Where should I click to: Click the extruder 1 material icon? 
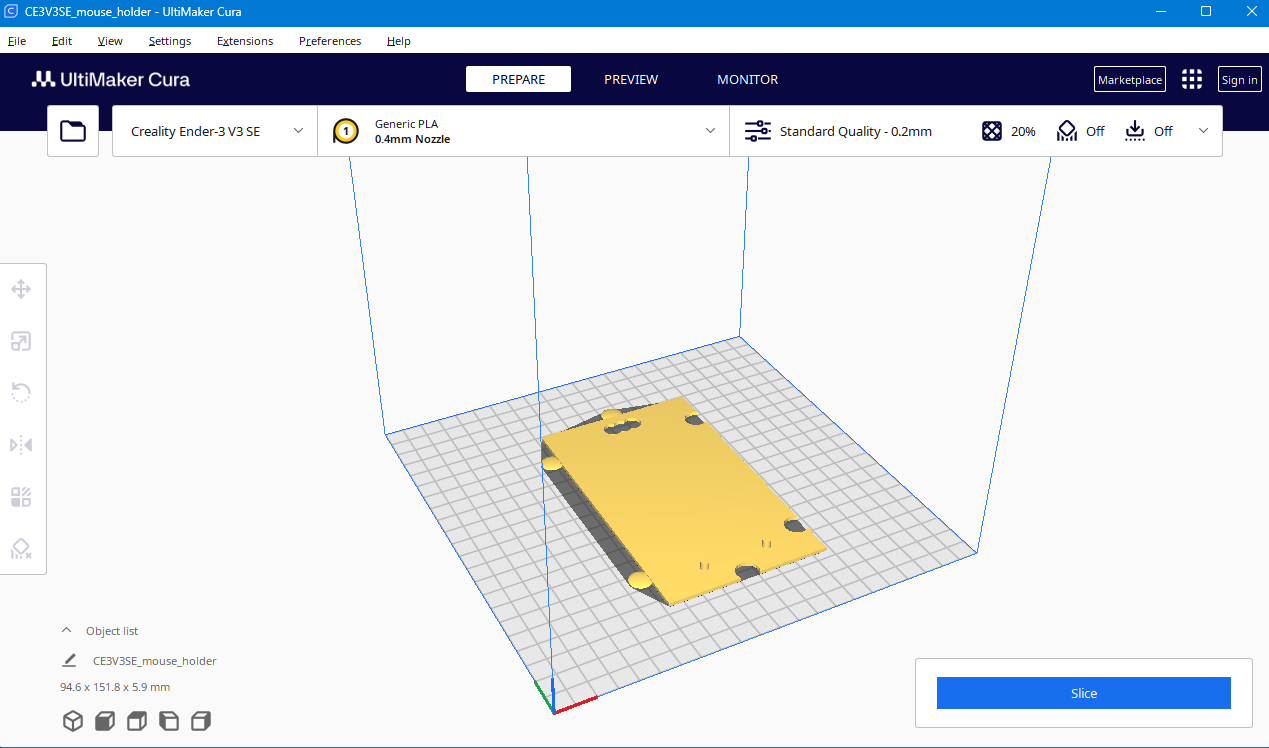[346, 131]
